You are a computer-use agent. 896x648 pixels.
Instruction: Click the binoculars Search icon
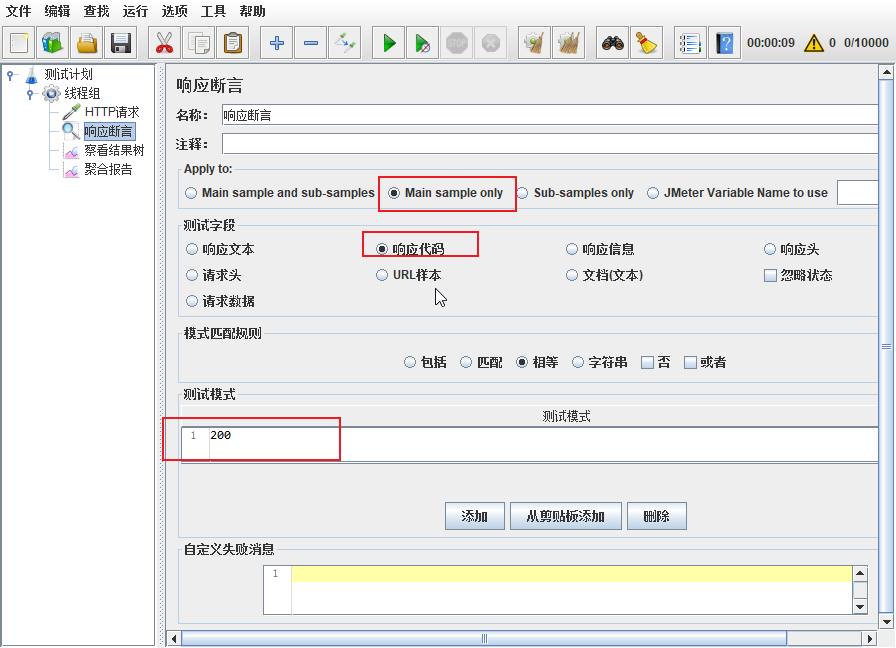(x=612, y=43)
